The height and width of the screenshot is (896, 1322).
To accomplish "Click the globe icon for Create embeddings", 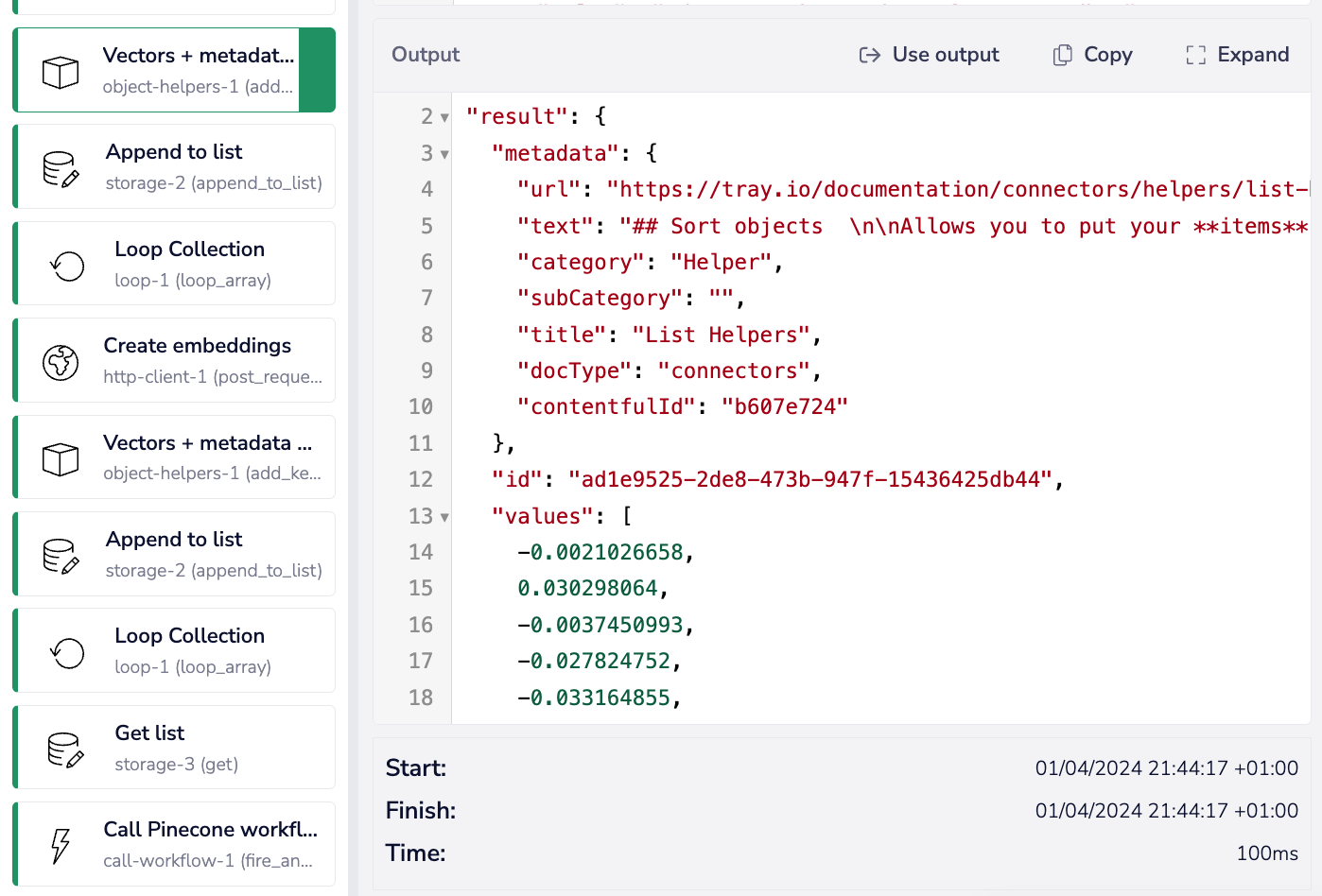I will pos(61,362).
